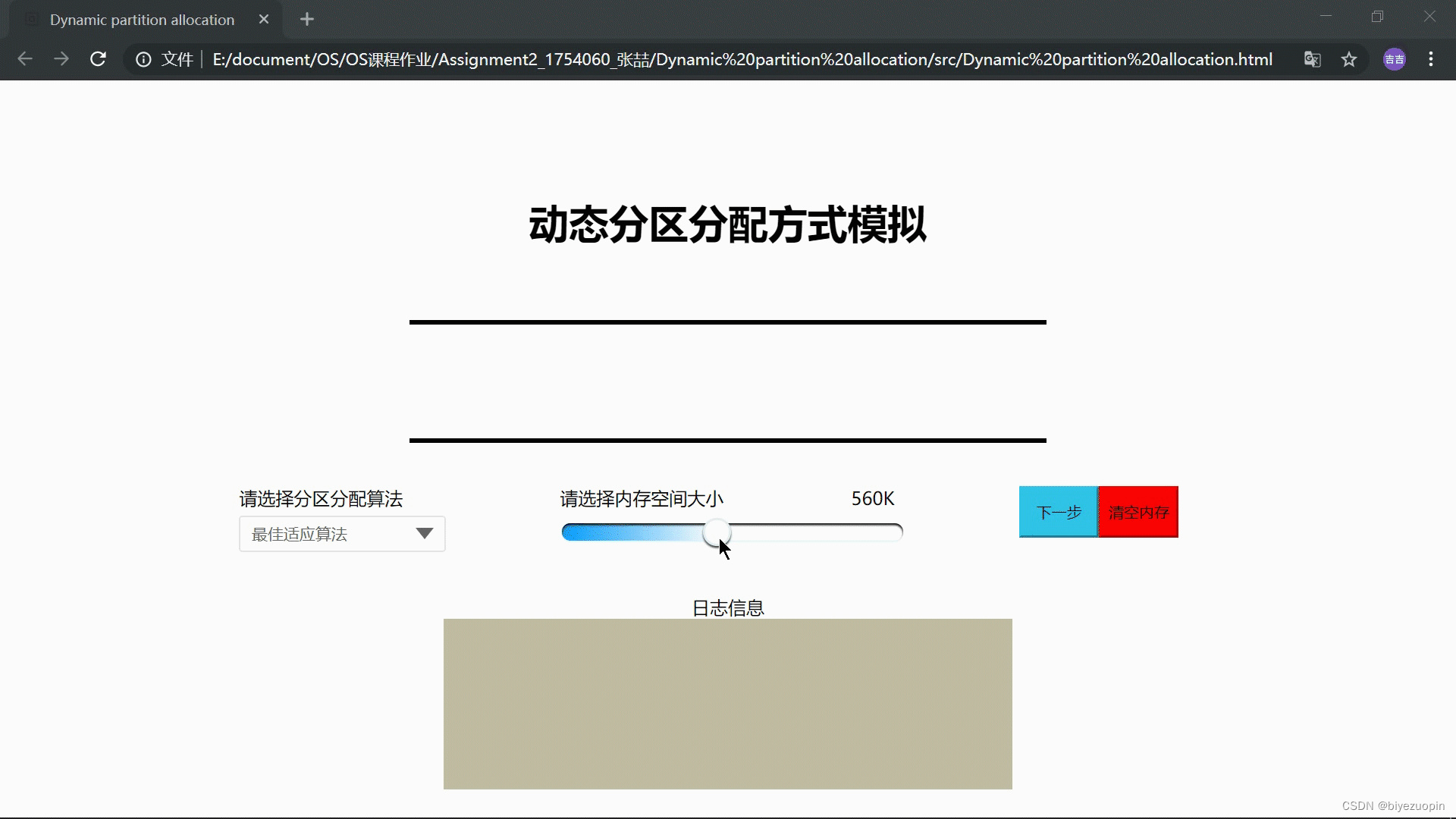Open the partition algorithm select box

[x=326, y=534]
